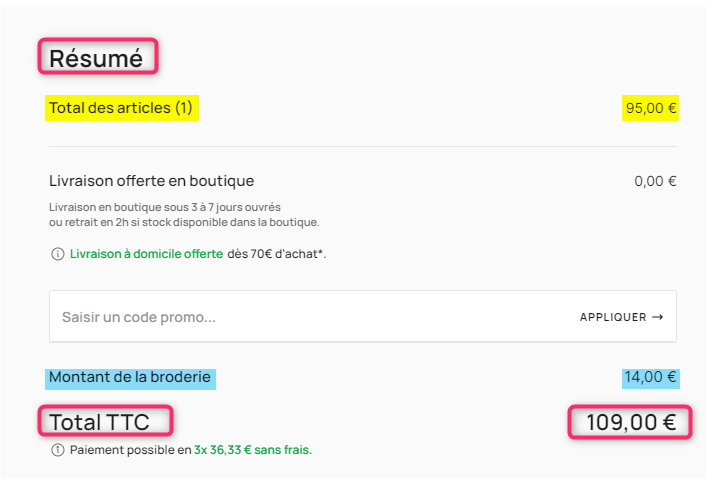707x479 pixels.
Task: Click the arrow icon next to APPLIQUER
Action: 657,317
